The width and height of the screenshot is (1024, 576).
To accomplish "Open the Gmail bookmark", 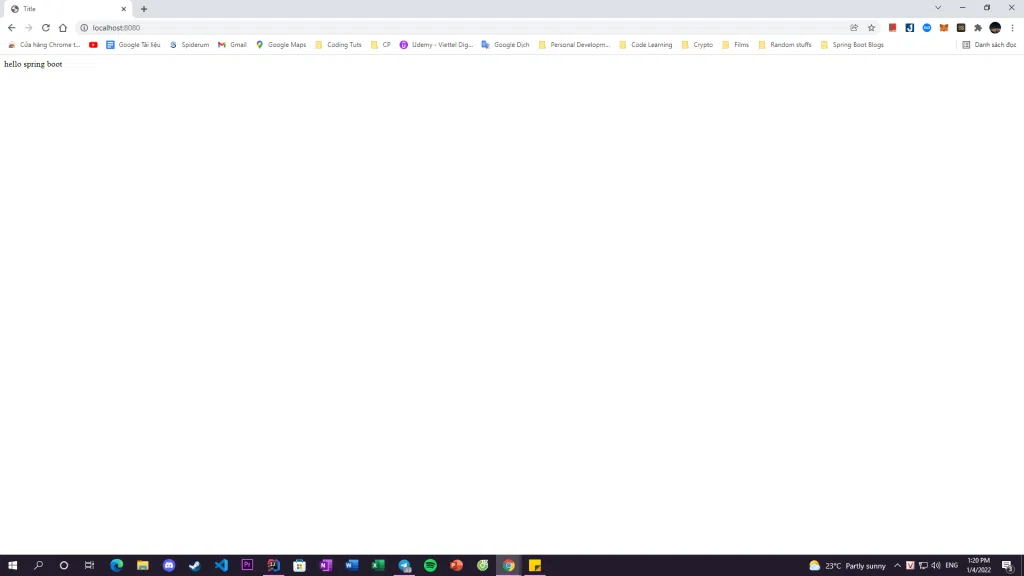I will (x=232, y=44).
